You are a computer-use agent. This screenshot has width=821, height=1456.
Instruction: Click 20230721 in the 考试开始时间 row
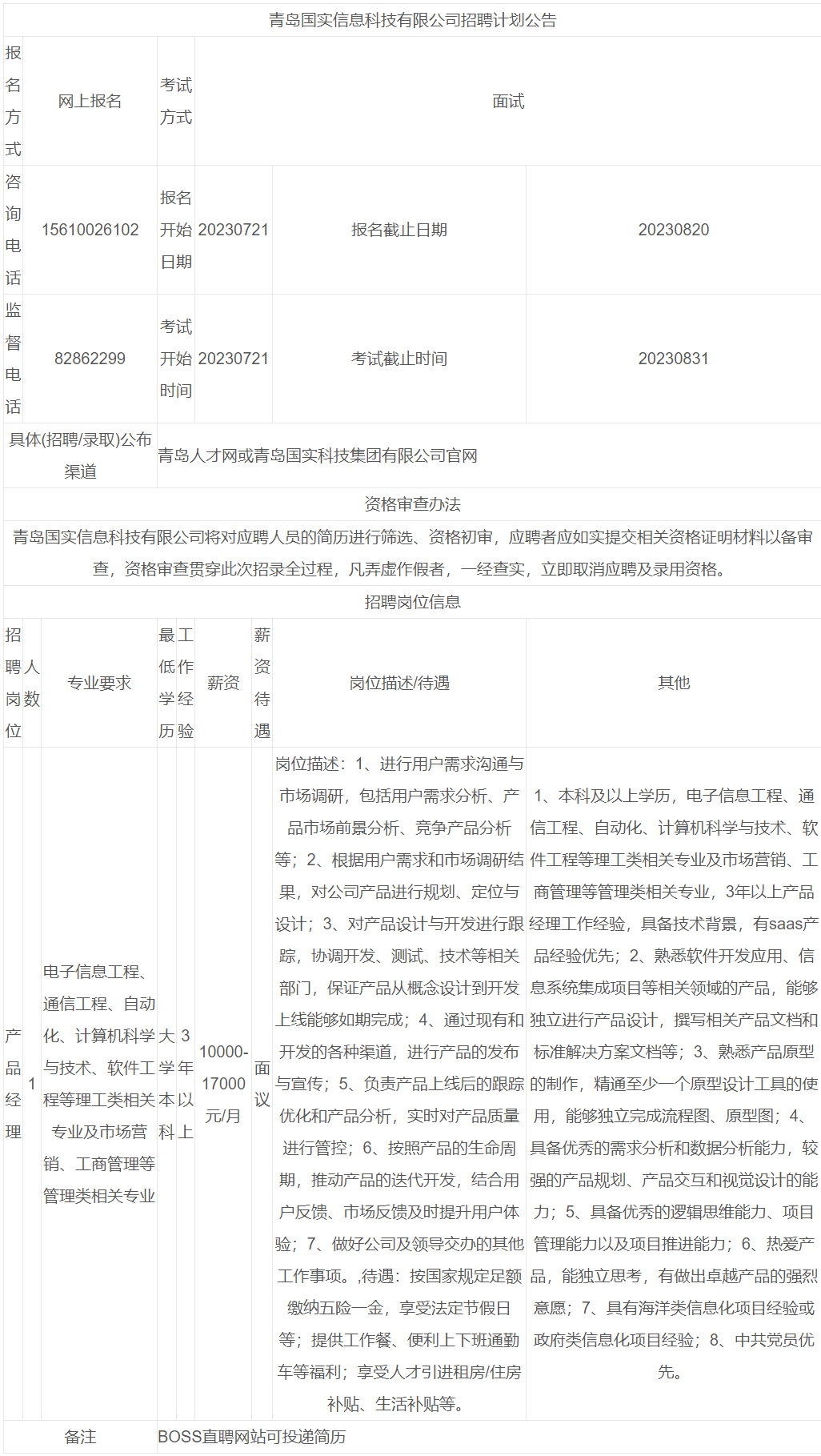tap(234, 359)
